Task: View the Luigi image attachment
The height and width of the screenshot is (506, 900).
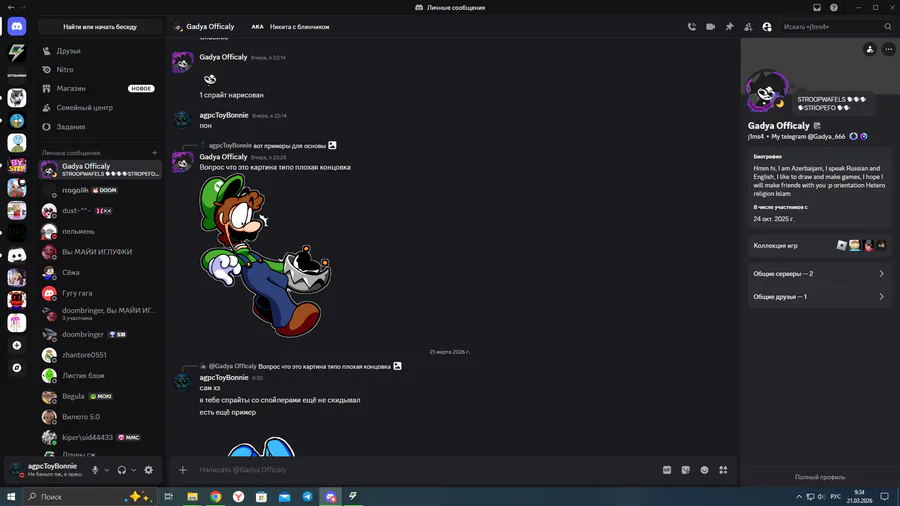Action: click(265, 255)
